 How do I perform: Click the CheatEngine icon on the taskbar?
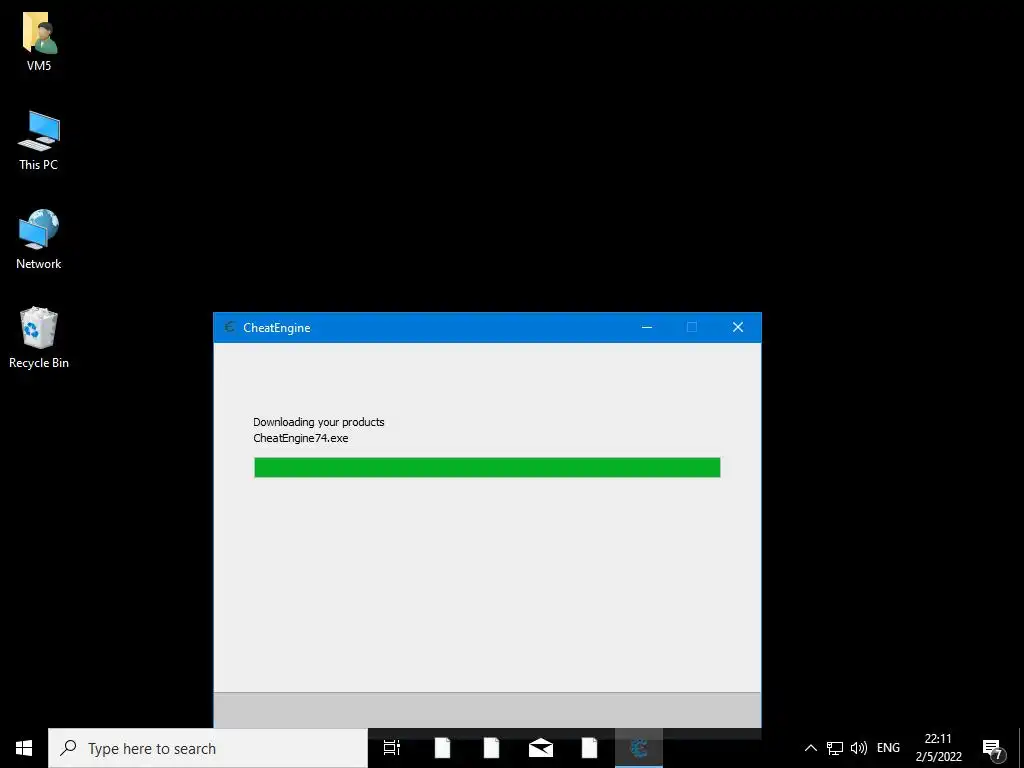point(639,748)
